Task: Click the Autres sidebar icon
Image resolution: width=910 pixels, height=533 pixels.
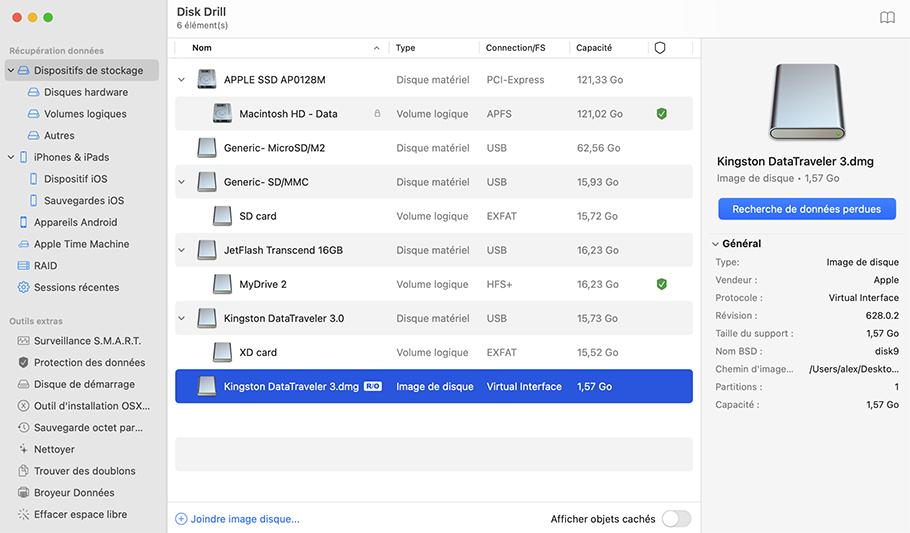Action: pos(34,135)
